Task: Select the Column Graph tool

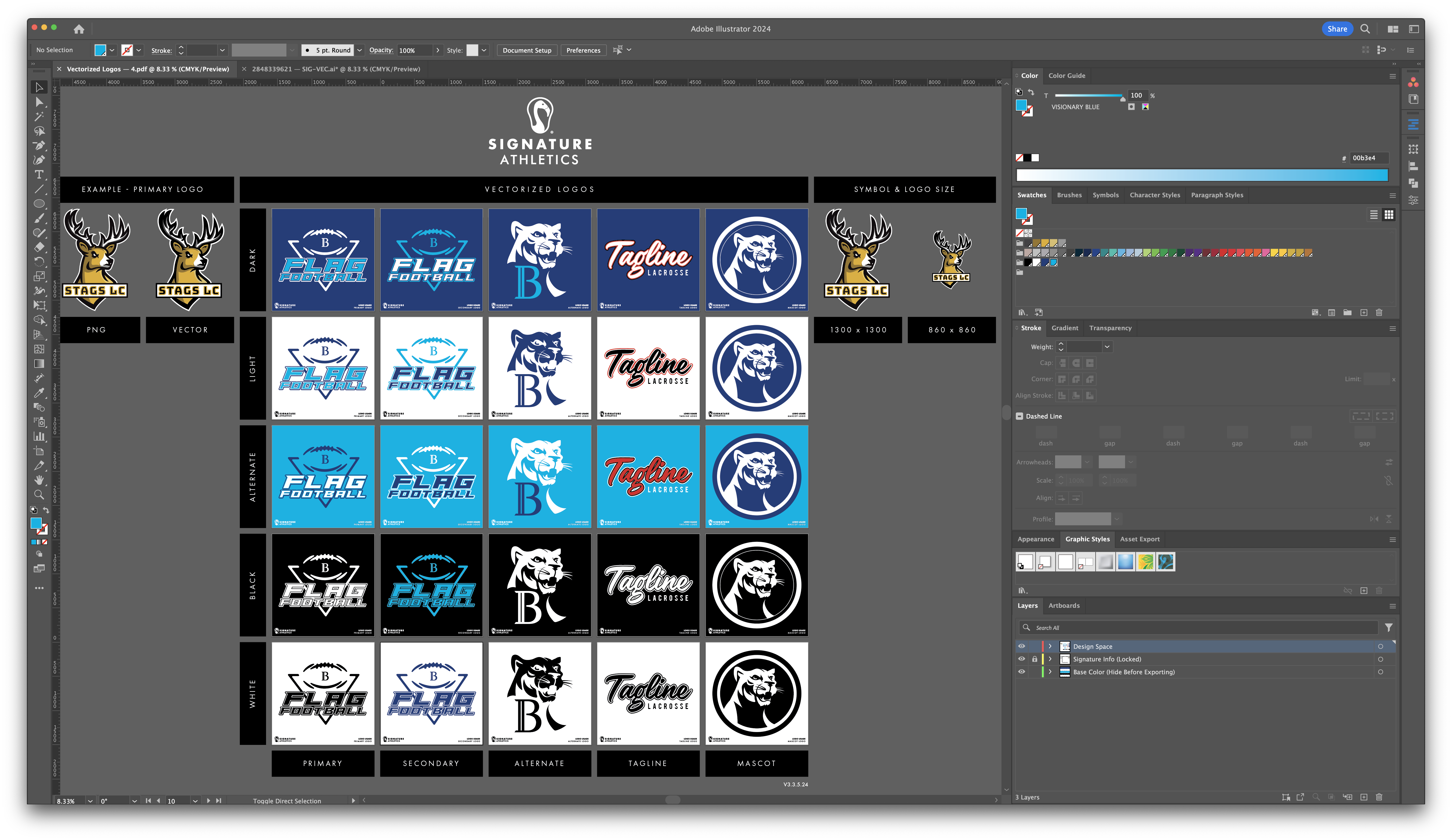Action: coord(39,436)
